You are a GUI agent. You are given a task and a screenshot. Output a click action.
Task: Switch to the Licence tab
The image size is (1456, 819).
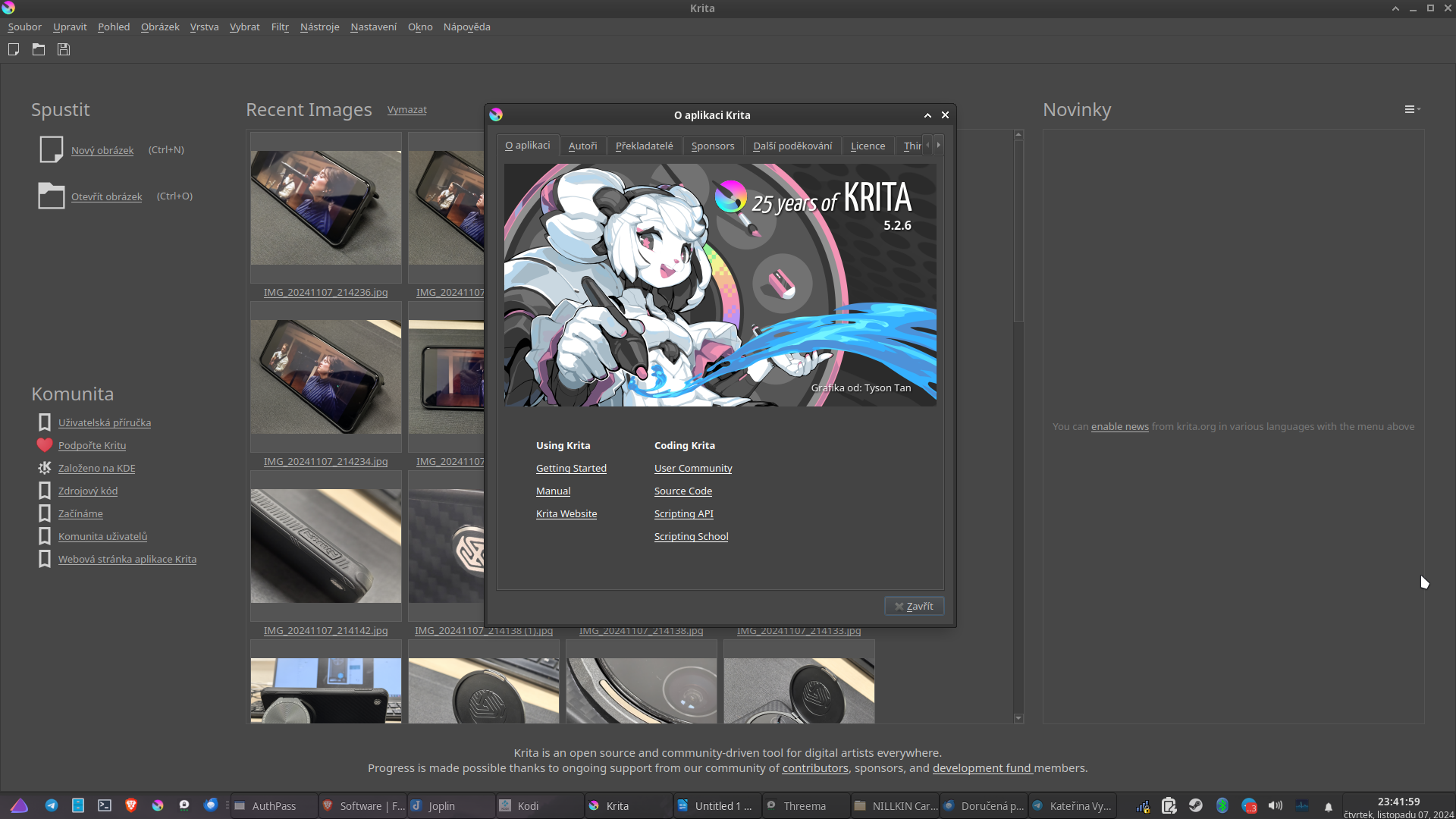pyautogui.click(x=868, y=146)
